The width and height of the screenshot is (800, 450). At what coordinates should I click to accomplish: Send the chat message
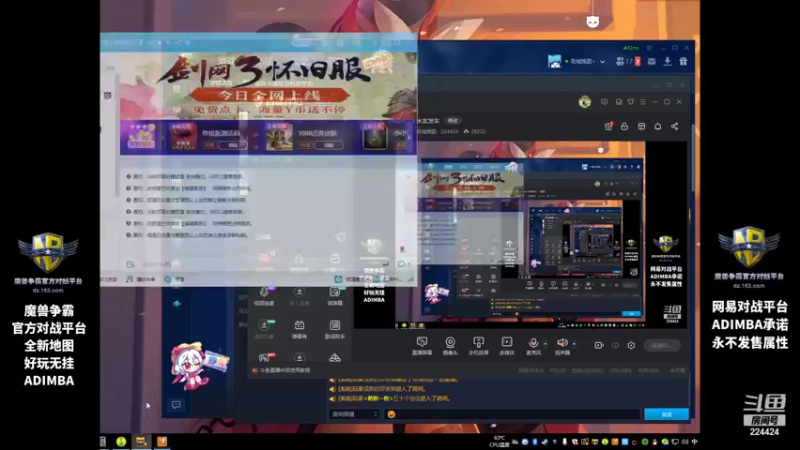(666, 414)
